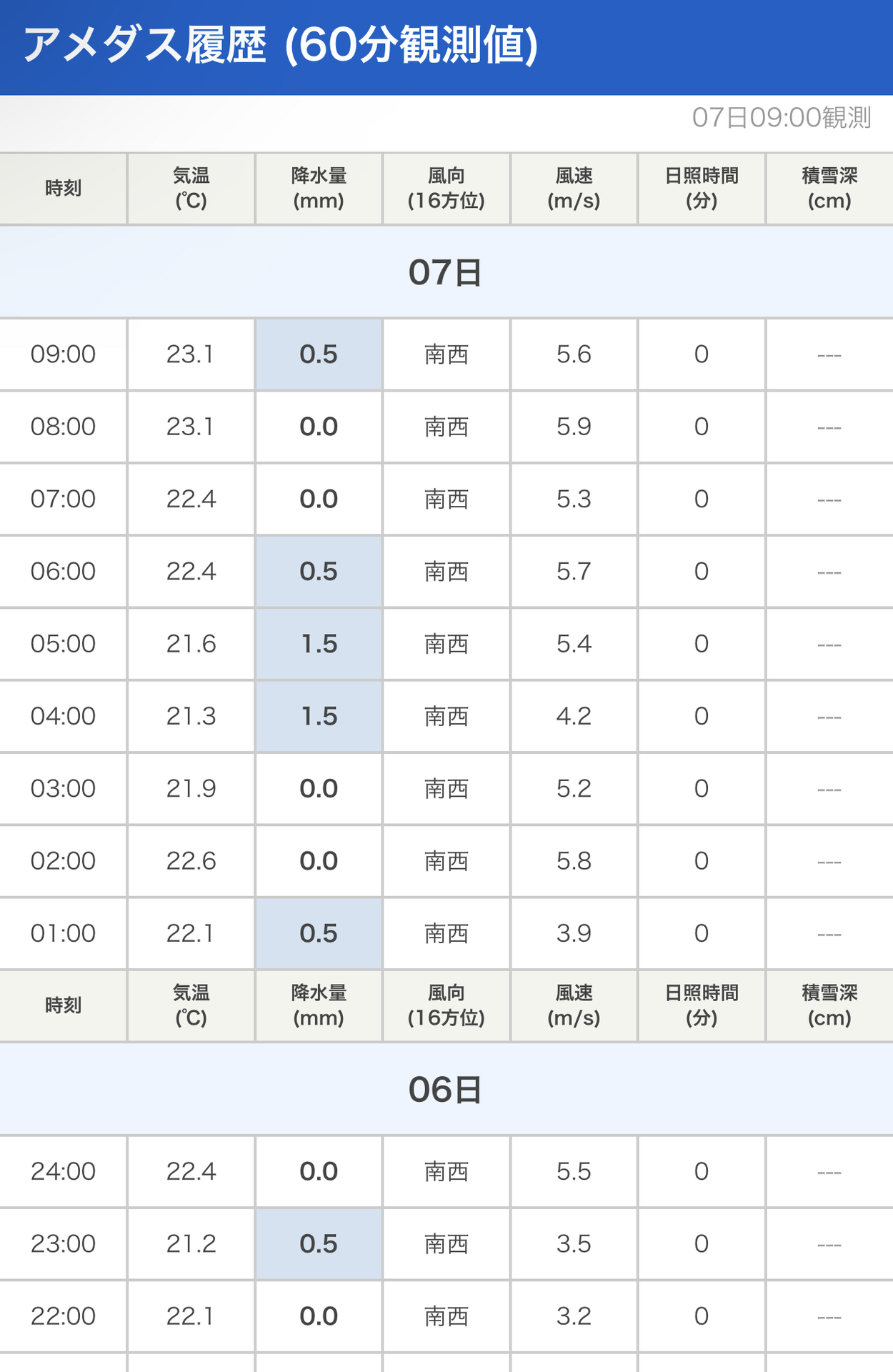The height and width of the screenshot is (1372, 893).
Task: Select the 06日 date section row
Action: (x=446, y=1090)
